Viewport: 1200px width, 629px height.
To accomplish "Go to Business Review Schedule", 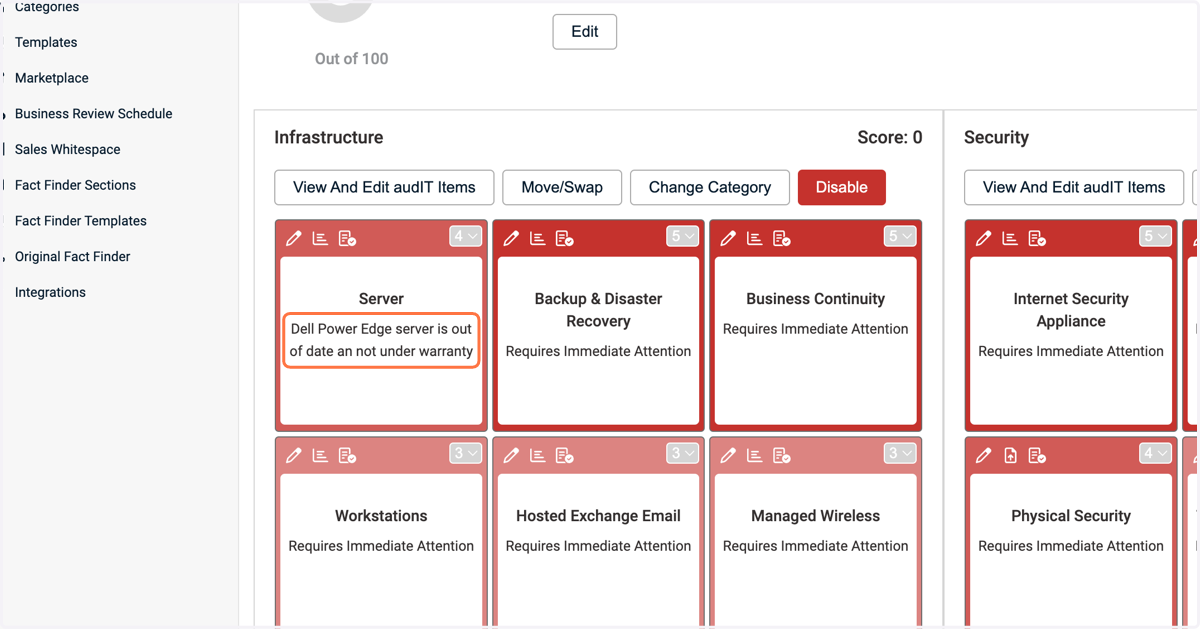I will [94, 114].
